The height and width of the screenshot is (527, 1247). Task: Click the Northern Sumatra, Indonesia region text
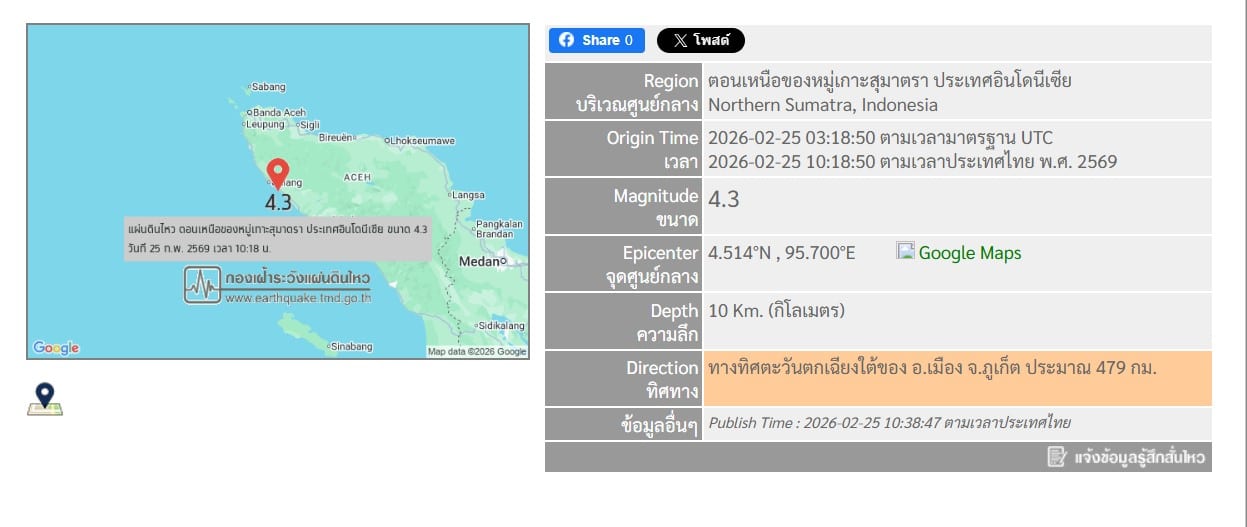[823, 105]
